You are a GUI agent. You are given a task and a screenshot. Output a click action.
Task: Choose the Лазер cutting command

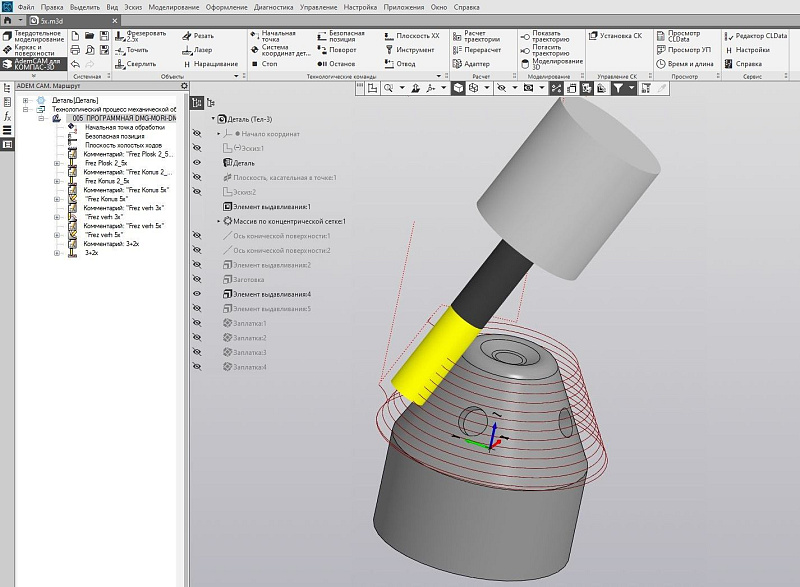(200, 49)
